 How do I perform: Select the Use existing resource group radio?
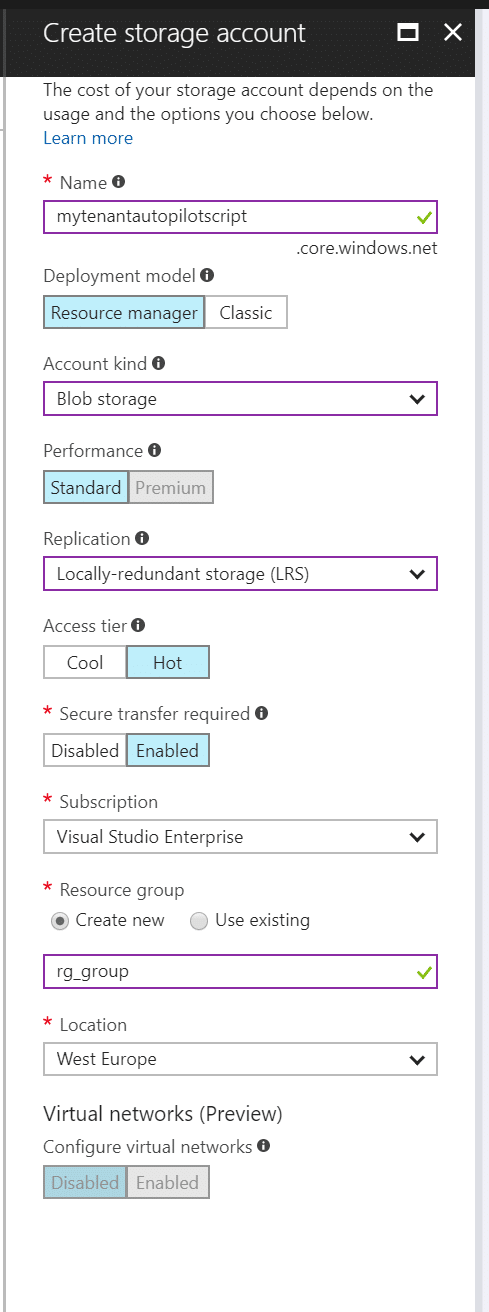[x=198, y=920]
